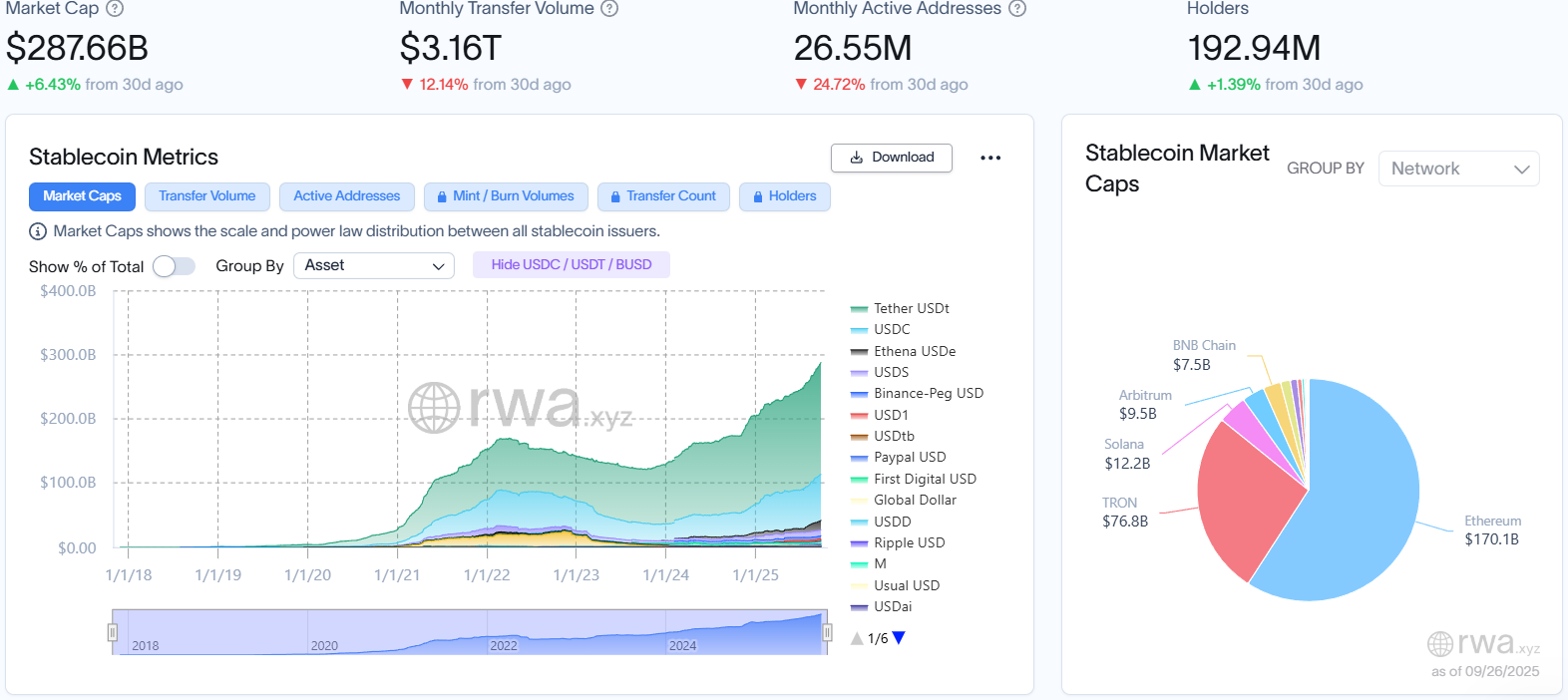Toggle Global Dollar in the legend

point(904,501)
